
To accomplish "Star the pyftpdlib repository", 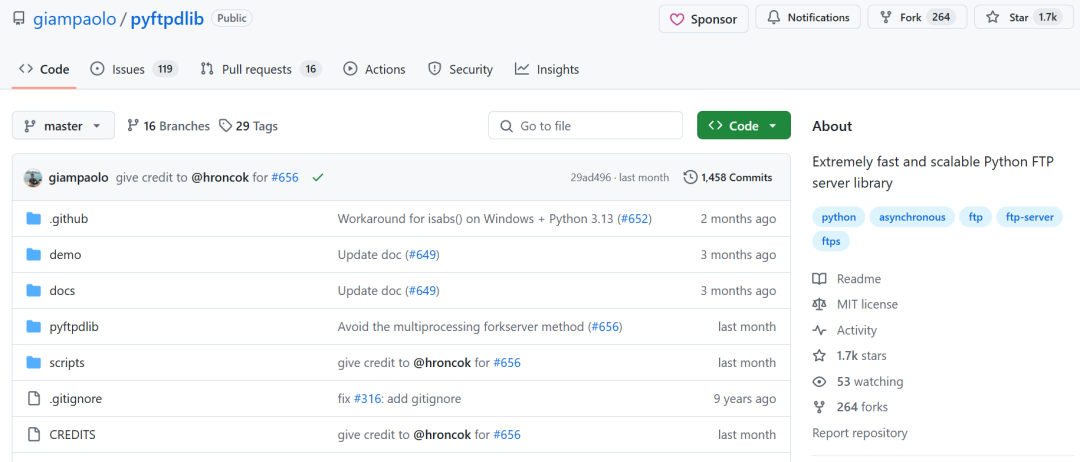I will tap(1022, 18).
